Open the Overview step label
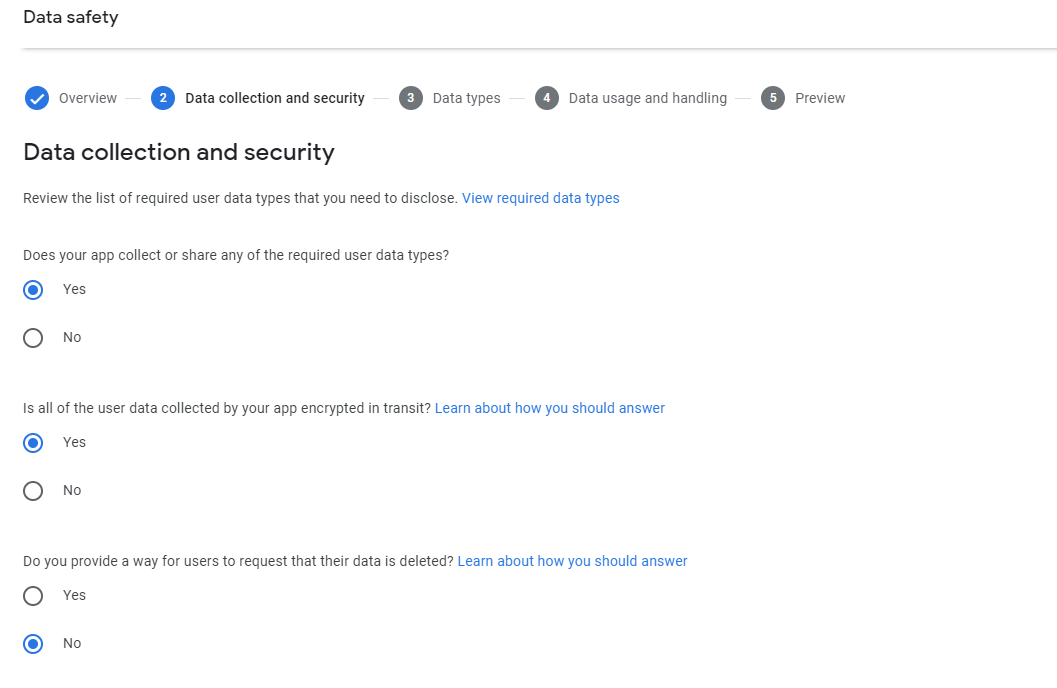Viewport: 1057px width, 688px height. [x=88, y=98]
